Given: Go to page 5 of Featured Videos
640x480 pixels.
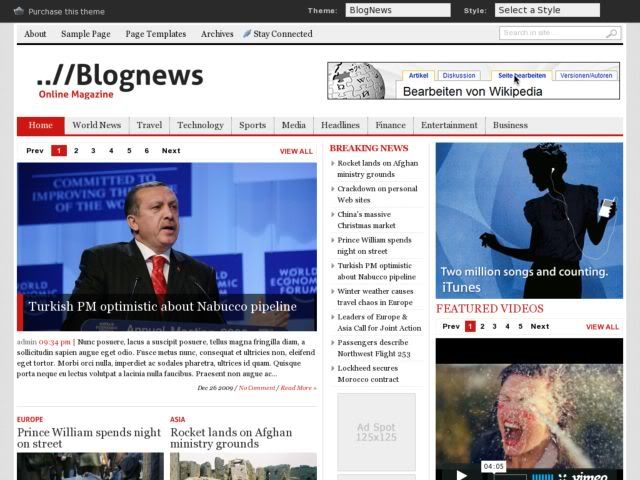Looking at the screenshot, I should click(x=520, y=327).
